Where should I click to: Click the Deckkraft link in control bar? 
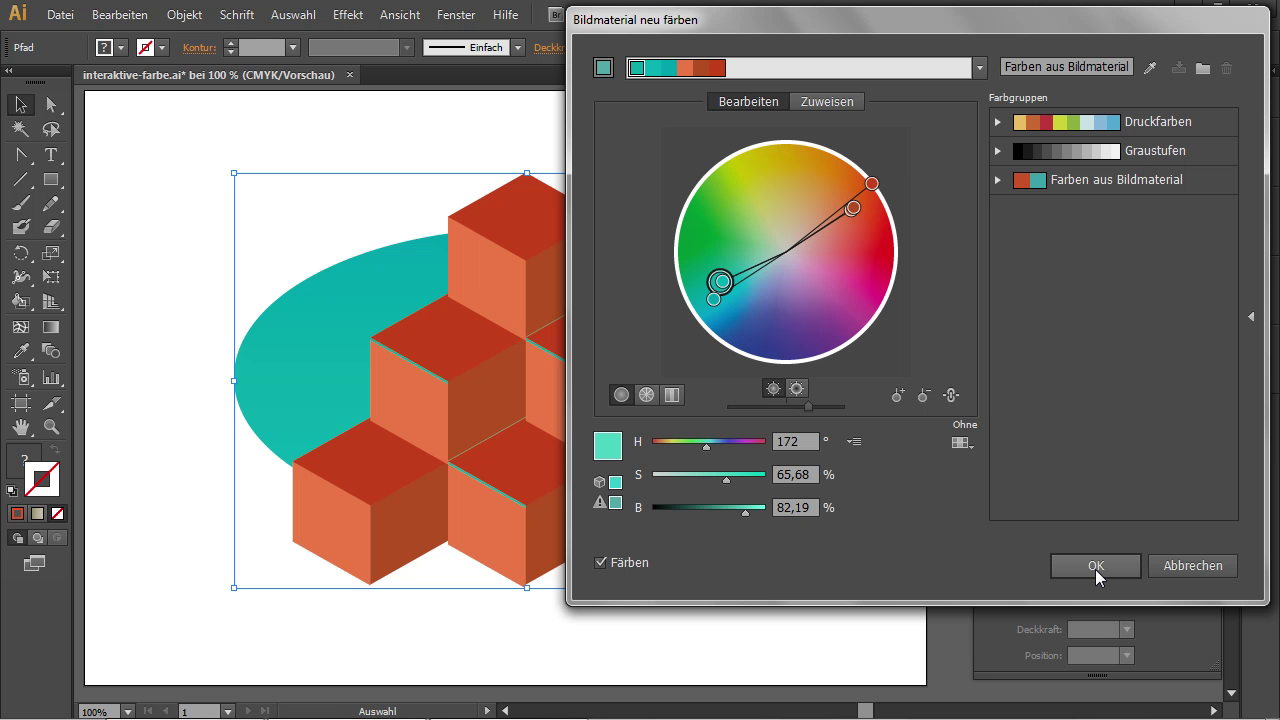tap(550, 47)
